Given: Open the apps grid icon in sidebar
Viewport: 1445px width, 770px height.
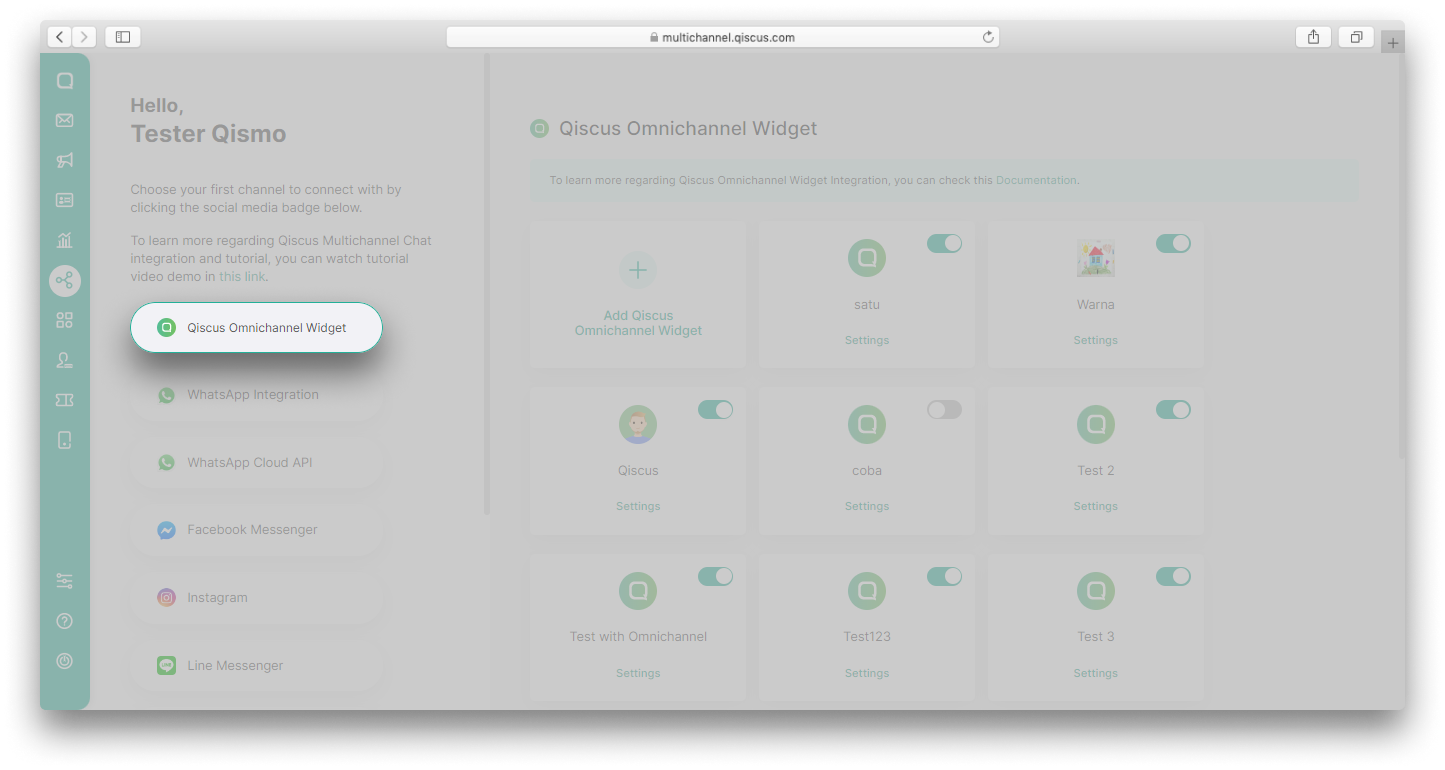Looking at the screenshot, I should 65,320.
